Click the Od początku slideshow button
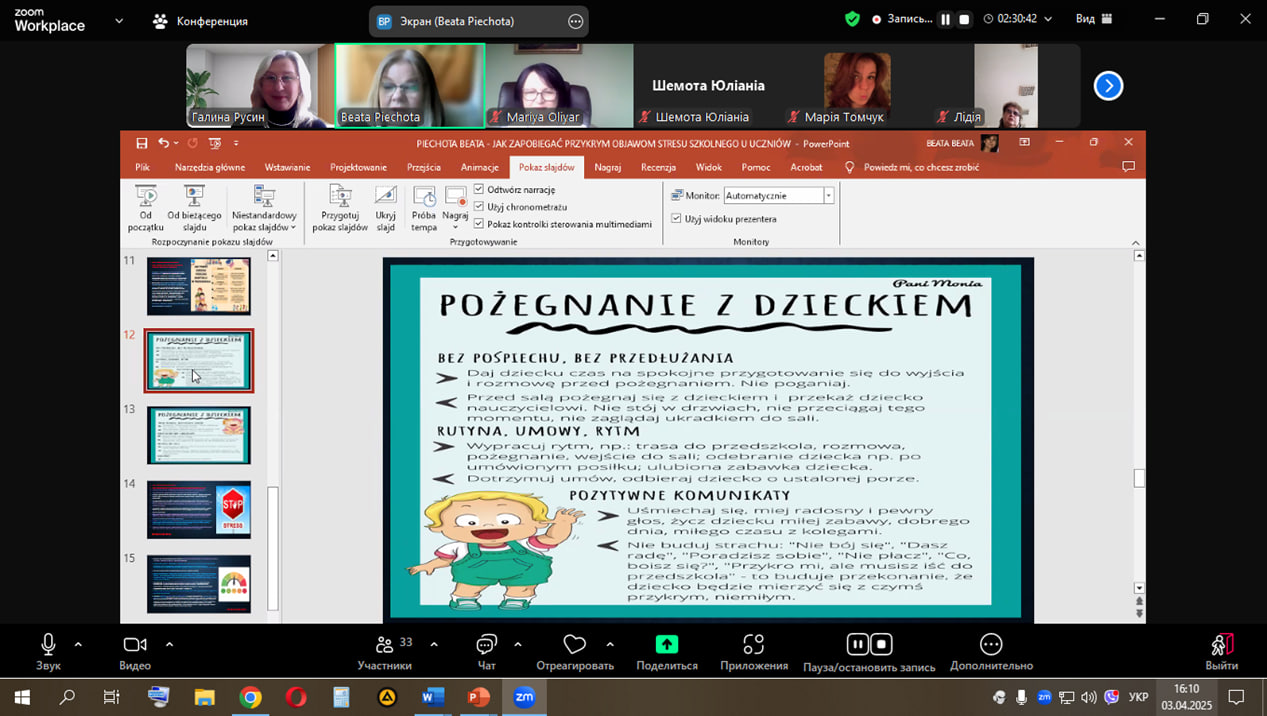This screenshot has width=1267, height=716. click(146, 208)
